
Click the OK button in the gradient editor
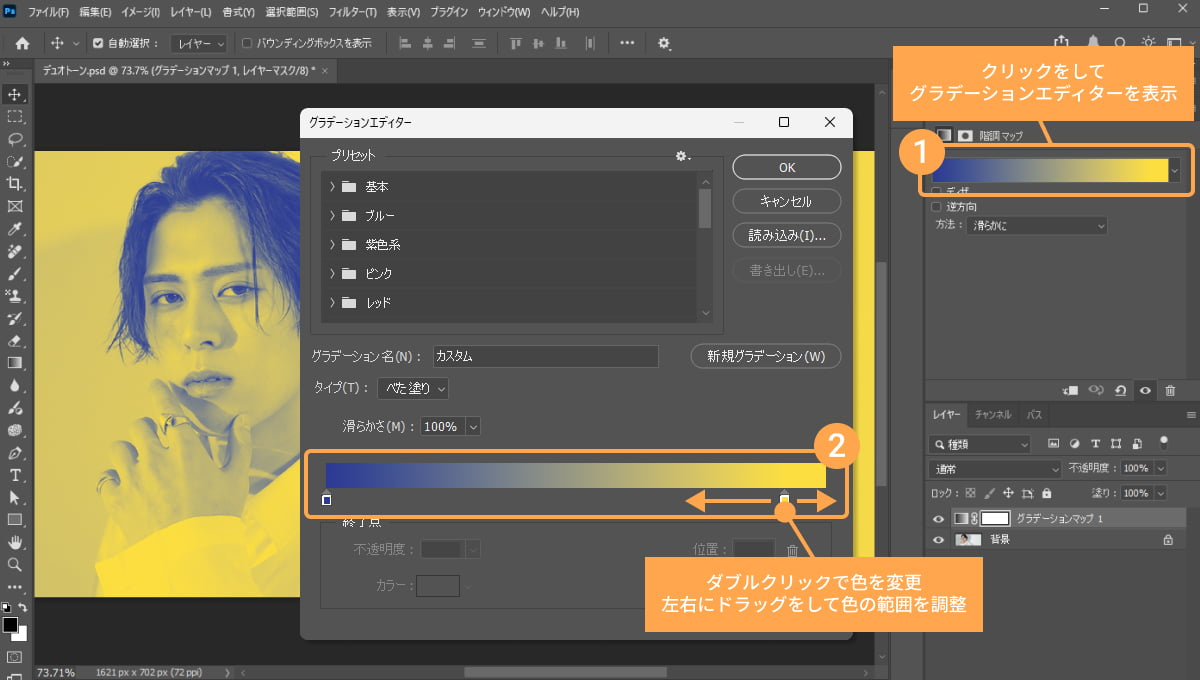[786, 166]
